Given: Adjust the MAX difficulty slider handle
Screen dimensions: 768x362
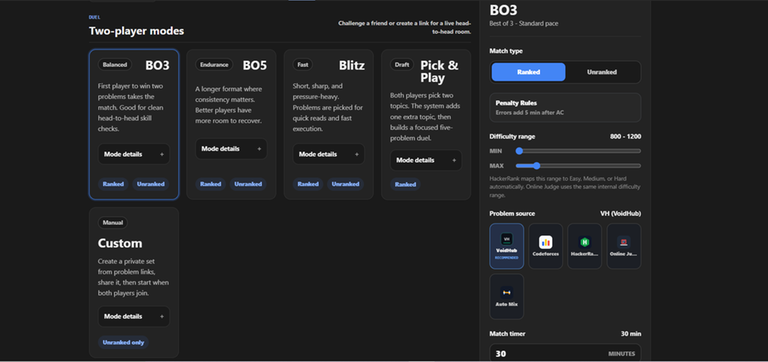Looking at the screenshot, I should coord(536,166).
